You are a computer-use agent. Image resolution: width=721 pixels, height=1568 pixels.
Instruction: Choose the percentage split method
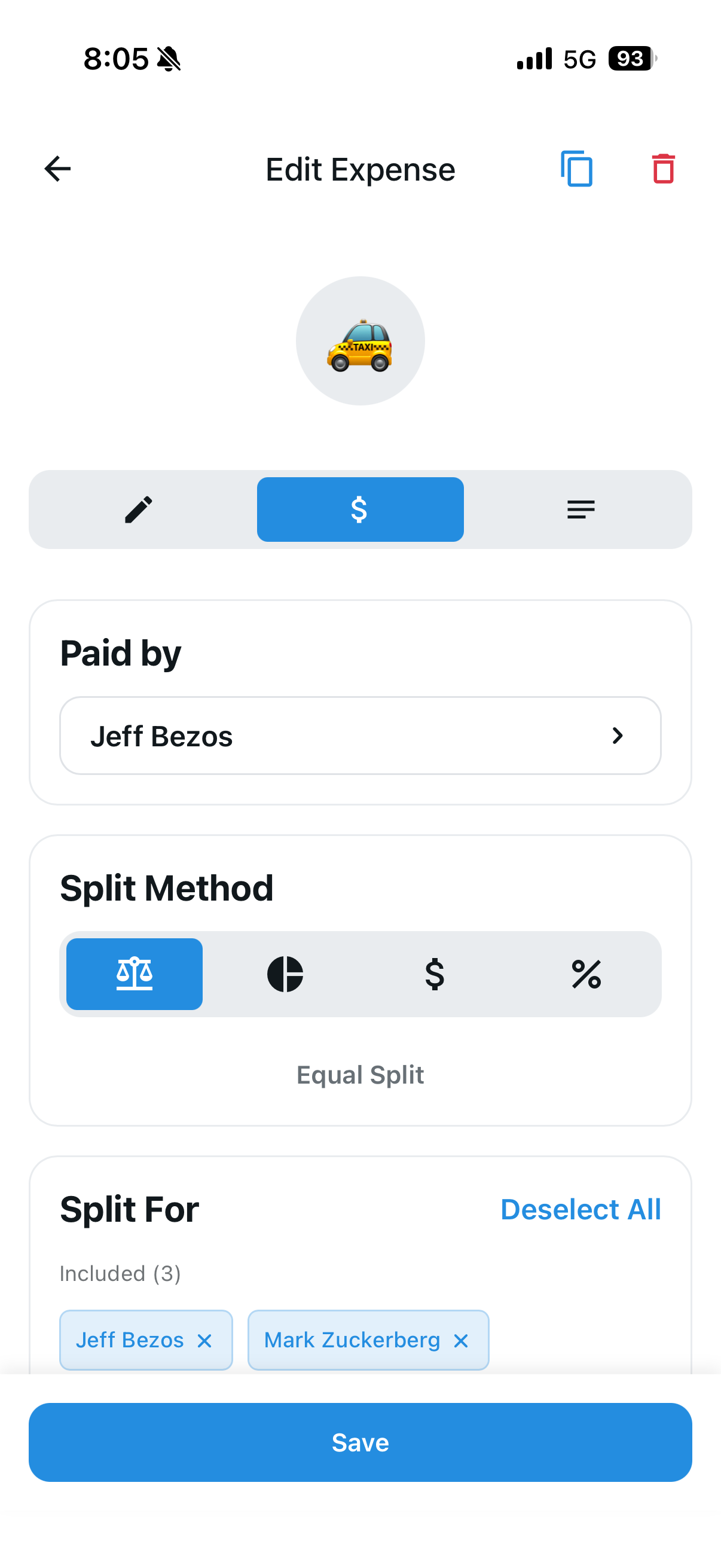[x=586, y=974]
